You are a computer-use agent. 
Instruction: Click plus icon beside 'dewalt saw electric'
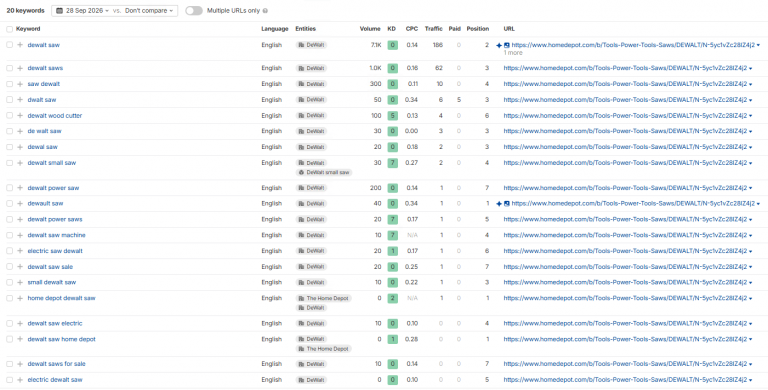[20, 323]
